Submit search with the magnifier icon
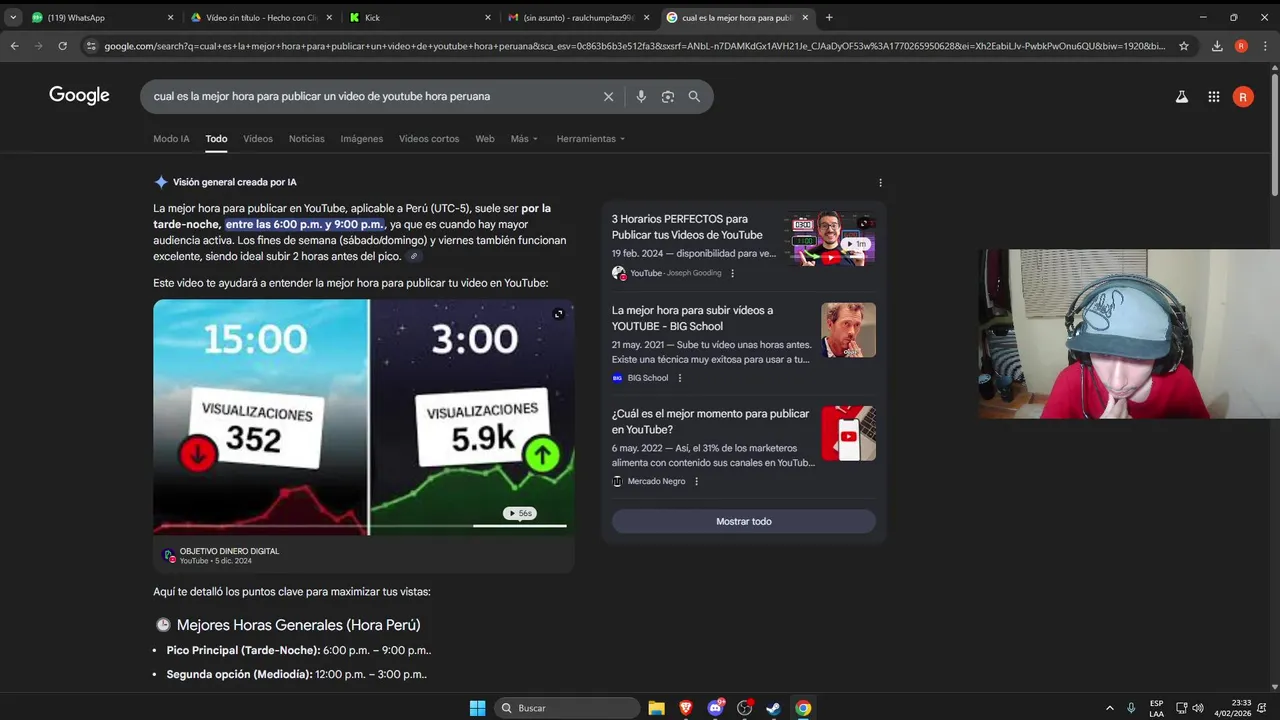This screenshot has height=720, width=1280. (694, 97)
